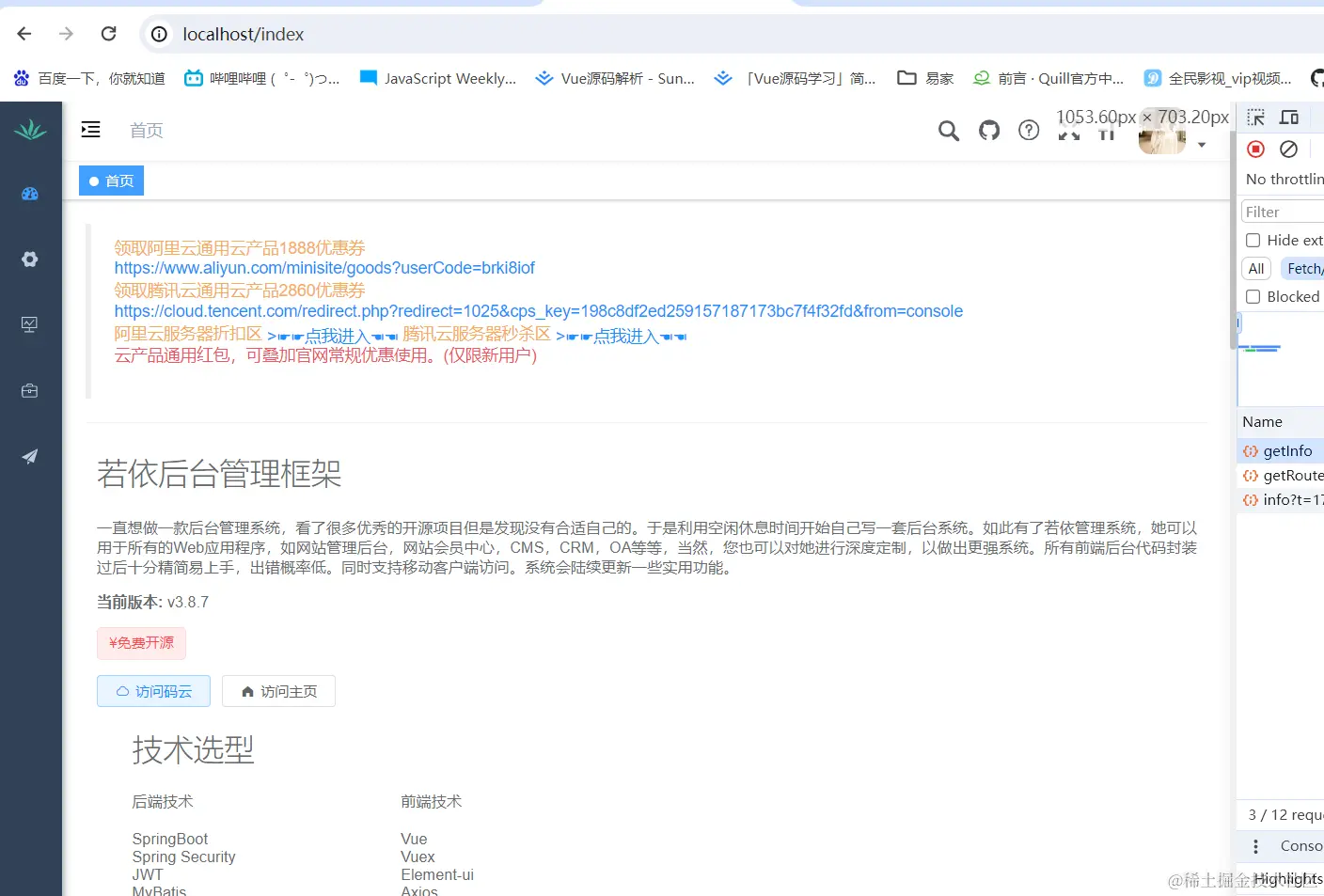Open the 前言 · Quill官方中 bookmark
Screen dimensions: 1324x896
tap(1048, 78)
